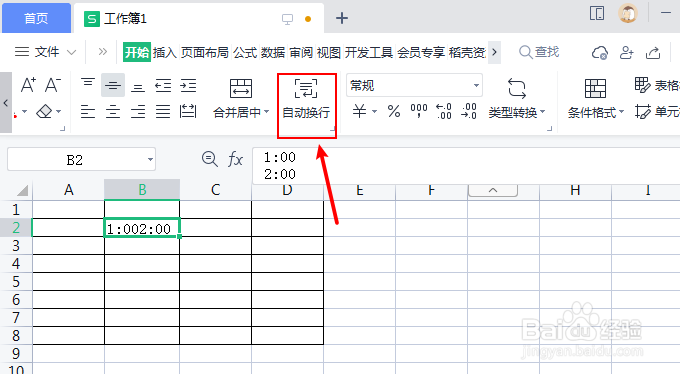680x374 pixels.
Task: Open 会员专享 ribbon tab
Action: pos(421,52)
